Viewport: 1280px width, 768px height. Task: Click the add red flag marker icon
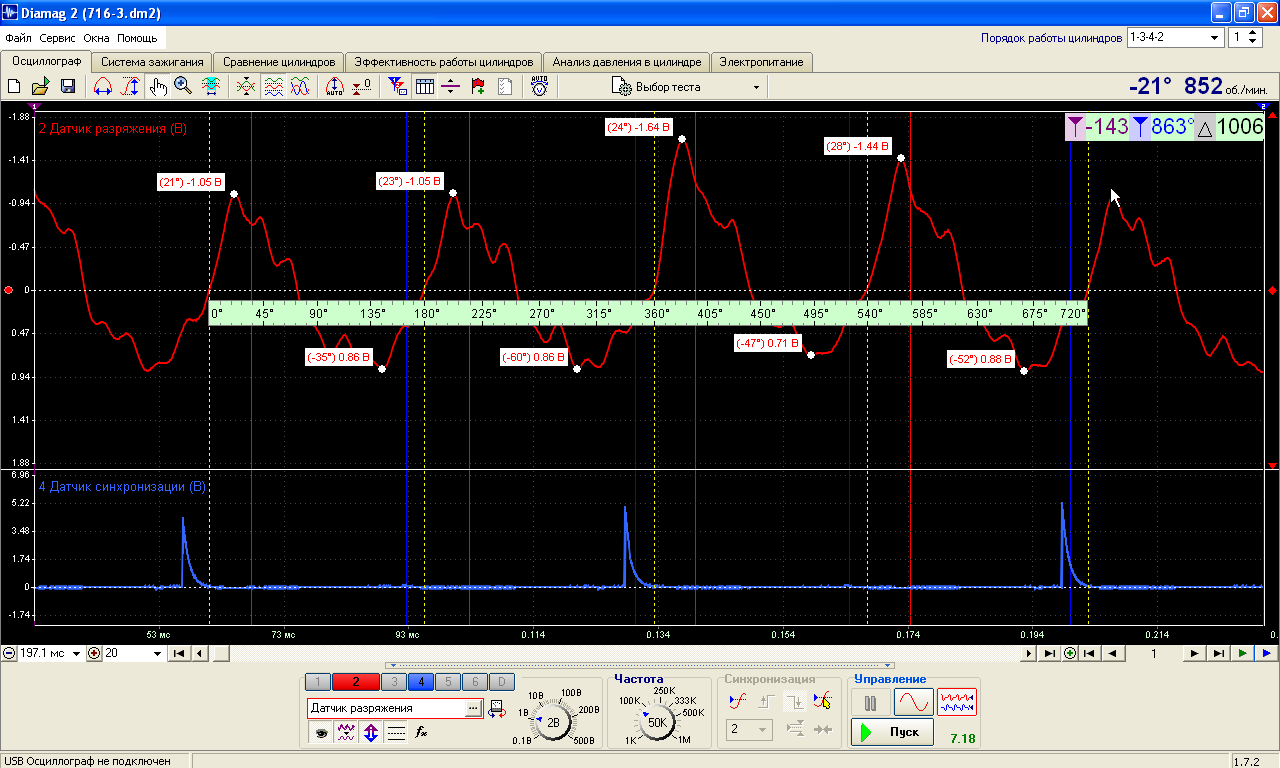point(477,87)
